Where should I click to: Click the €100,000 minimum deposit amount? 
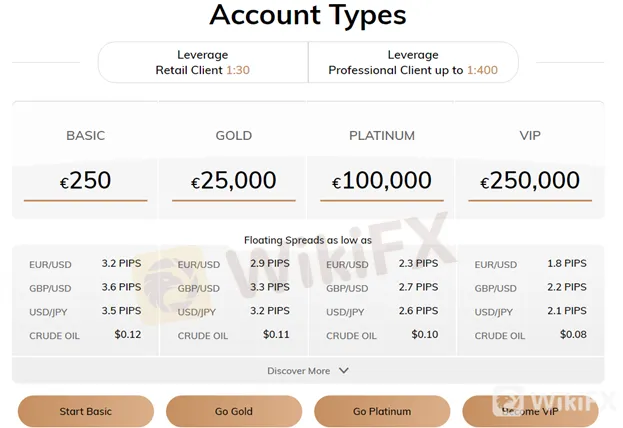tap(382, 180)
